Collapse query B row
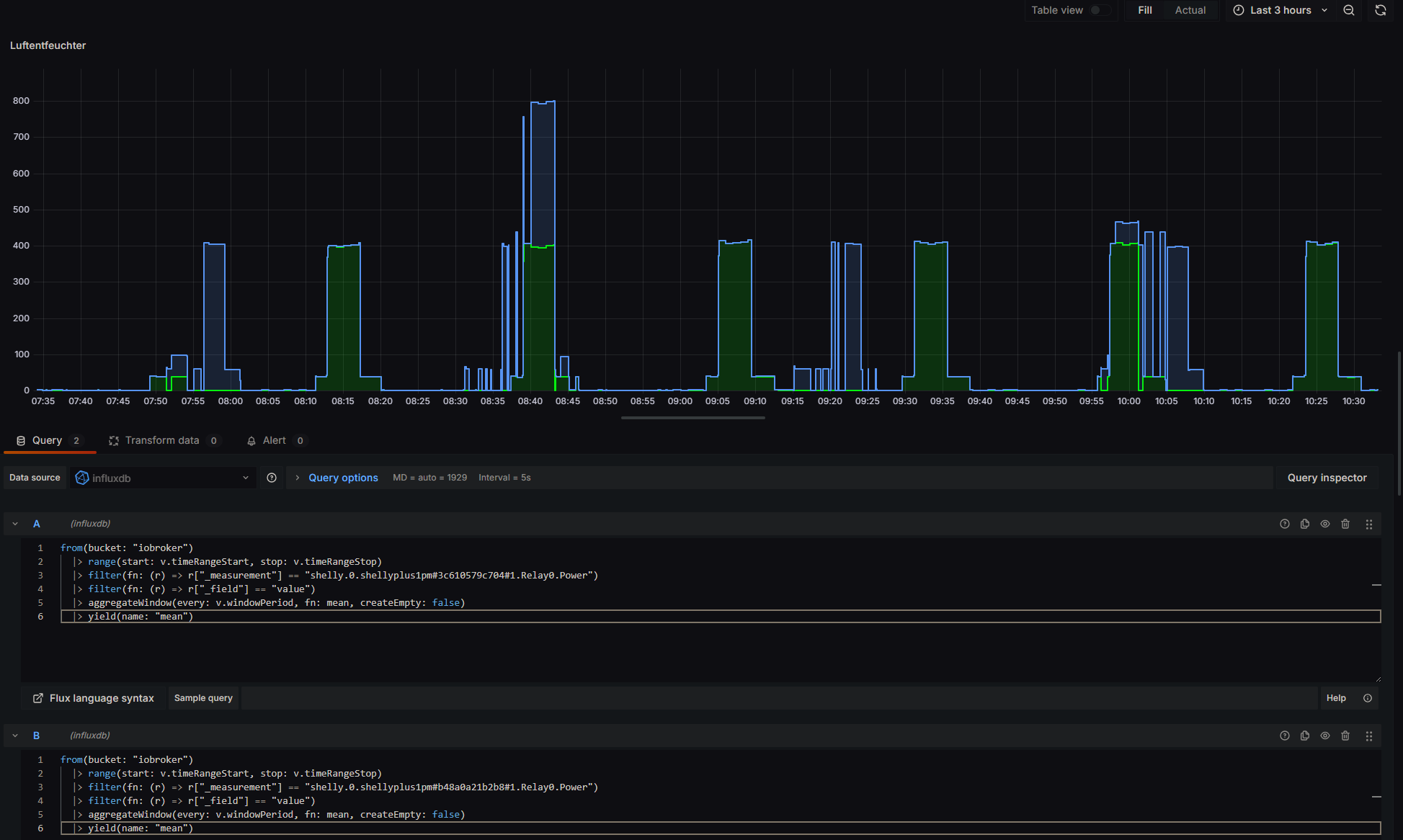 pos(15,736)
